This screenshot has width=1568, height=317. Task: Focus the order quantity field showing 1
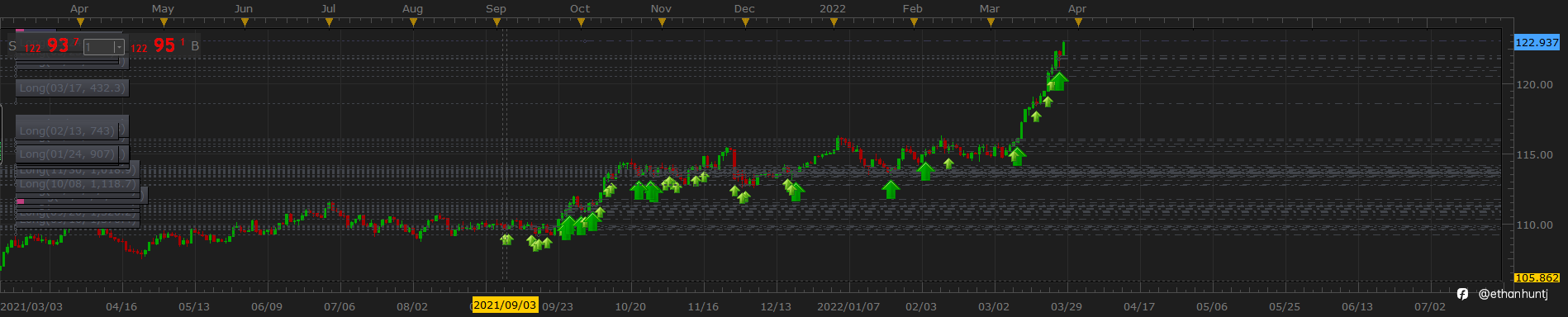98,47
